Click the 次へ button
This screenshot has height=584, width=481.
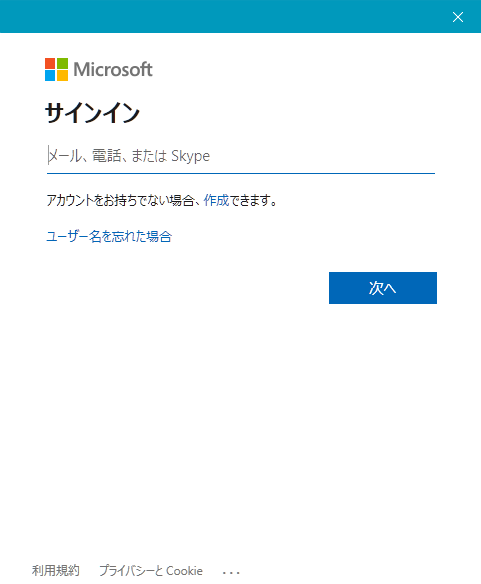point(383,288)
